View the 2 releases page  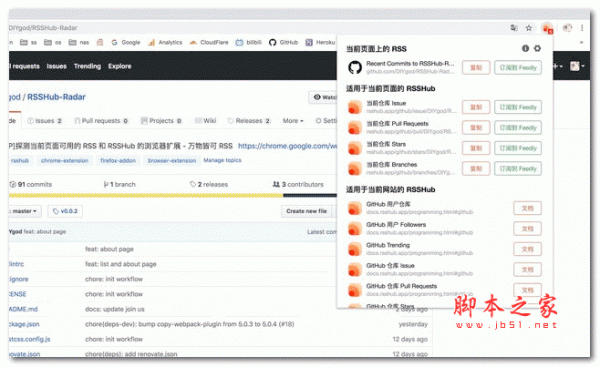209,184
